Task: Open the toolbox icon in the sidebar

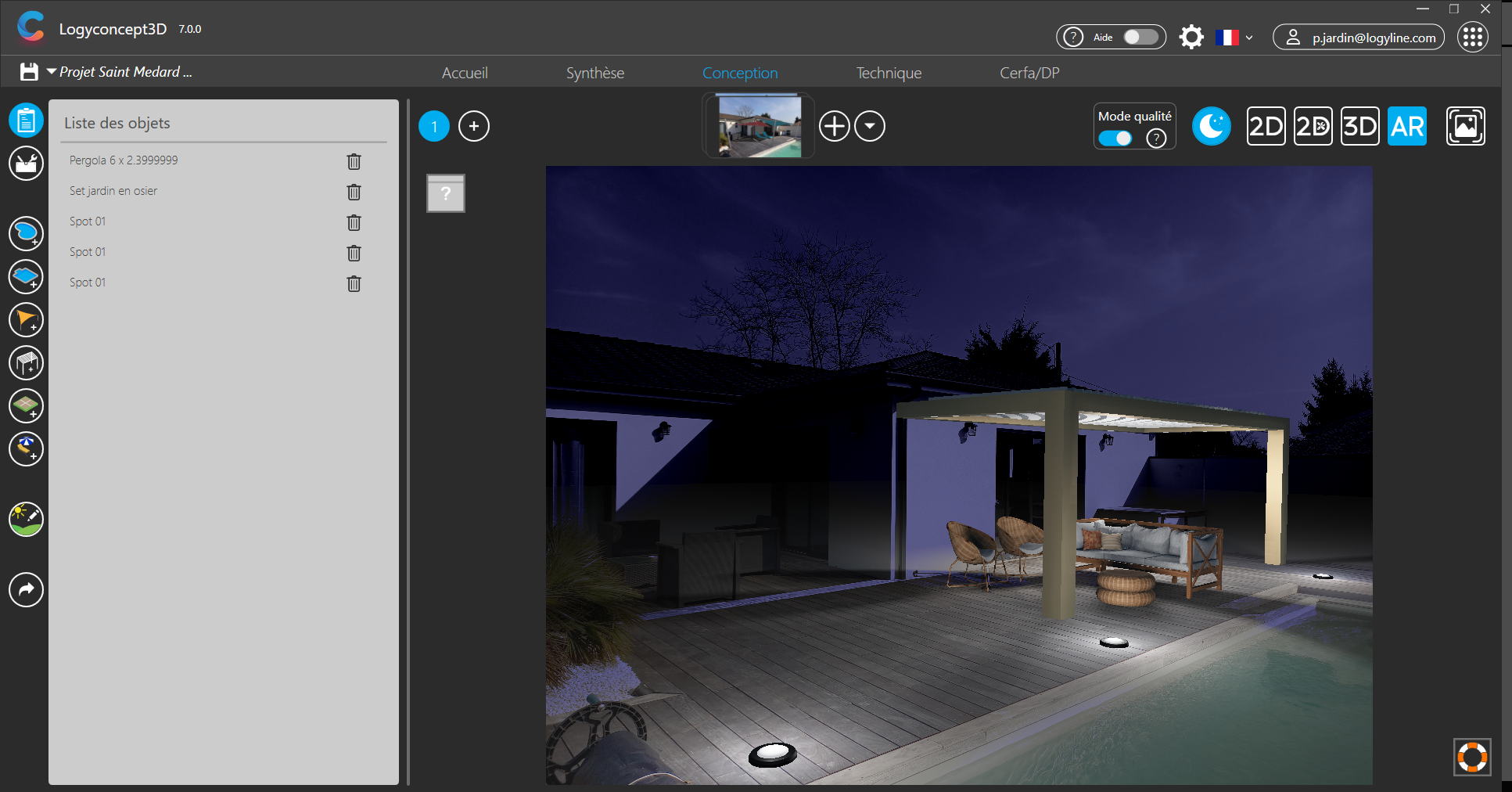Action: (x=26, y=164)
